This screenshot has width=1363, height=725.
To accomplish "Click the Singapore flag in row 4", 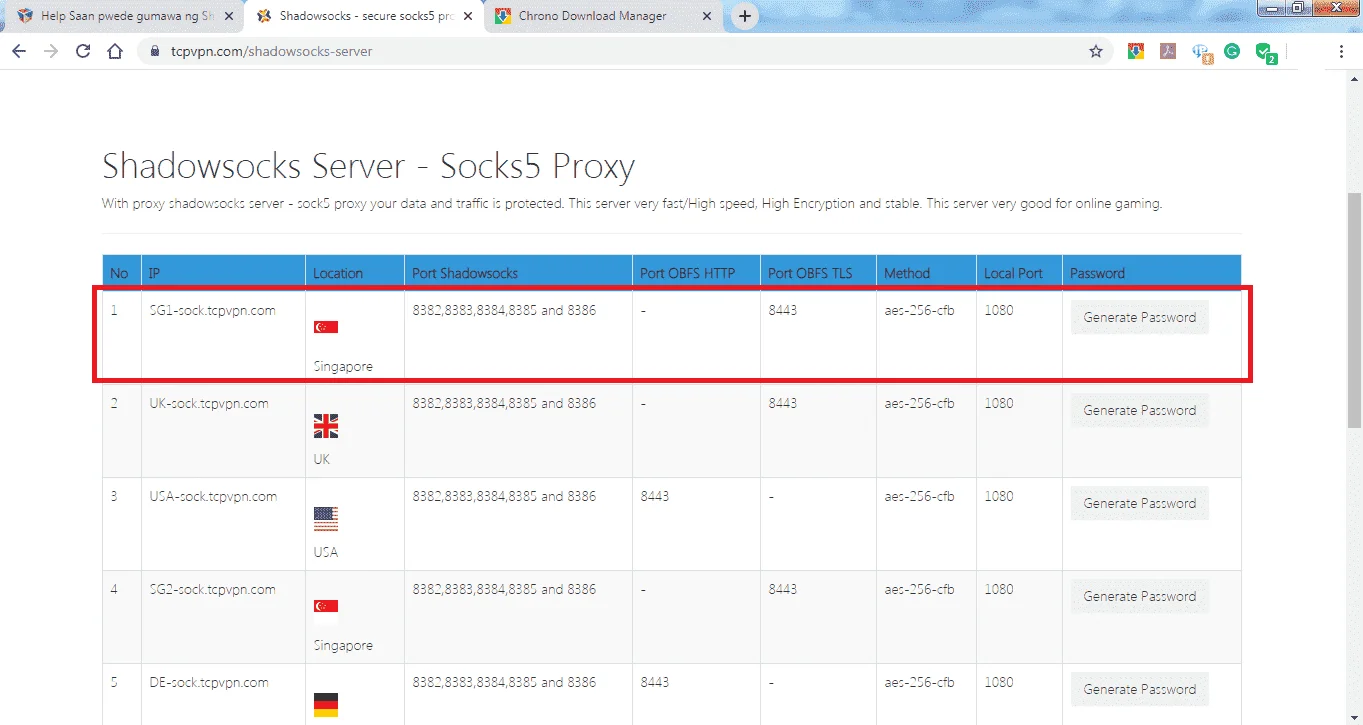I will click(x=326, y=606).
